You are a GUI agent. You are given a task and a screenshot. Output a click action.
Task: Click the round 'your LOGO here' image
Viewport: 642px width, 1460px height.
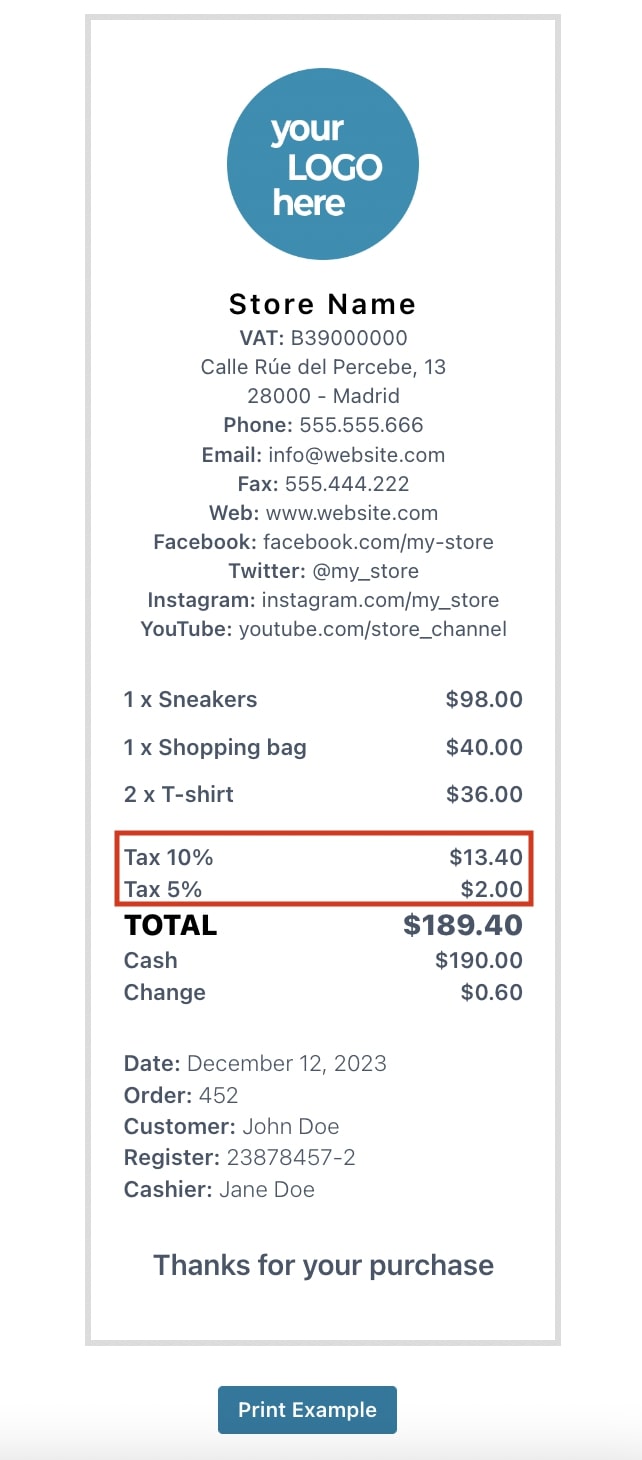pos(323,165)
